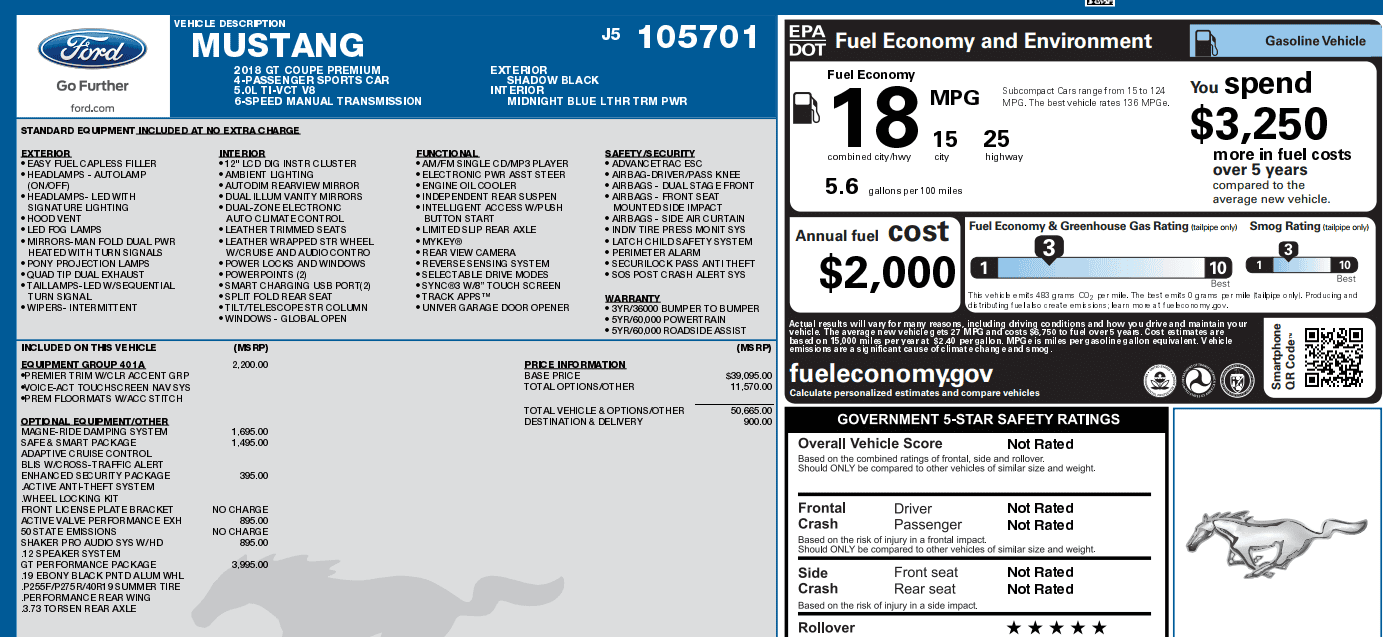Screen dimensions: 1383x637
Task: Click Not Rated in the Driver row
Action: (1040, 508)
